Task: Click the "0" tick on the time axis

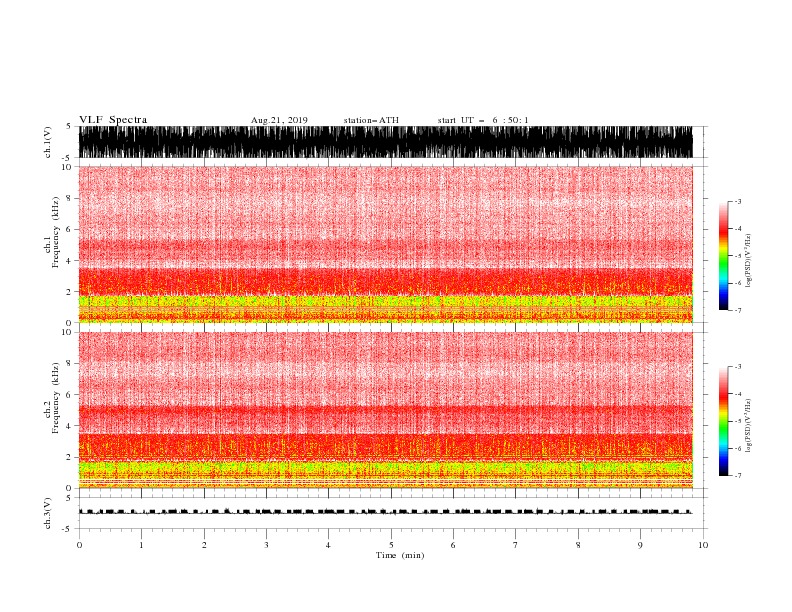Action: point(79,545)
